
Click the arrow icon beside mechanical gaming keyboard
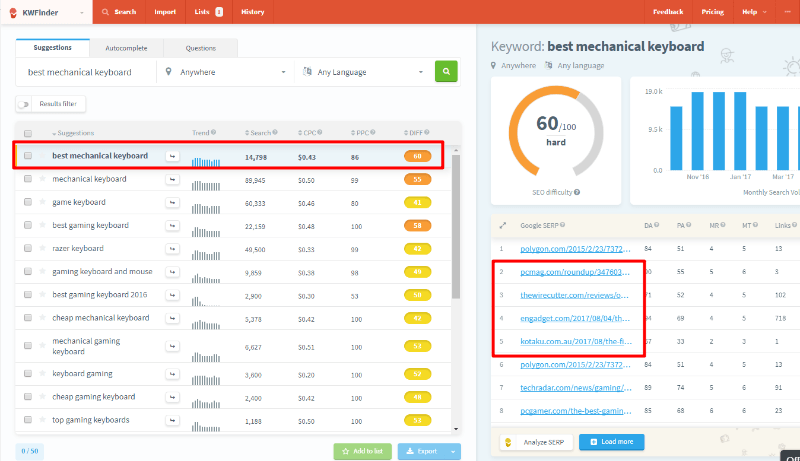pos(172,346)
